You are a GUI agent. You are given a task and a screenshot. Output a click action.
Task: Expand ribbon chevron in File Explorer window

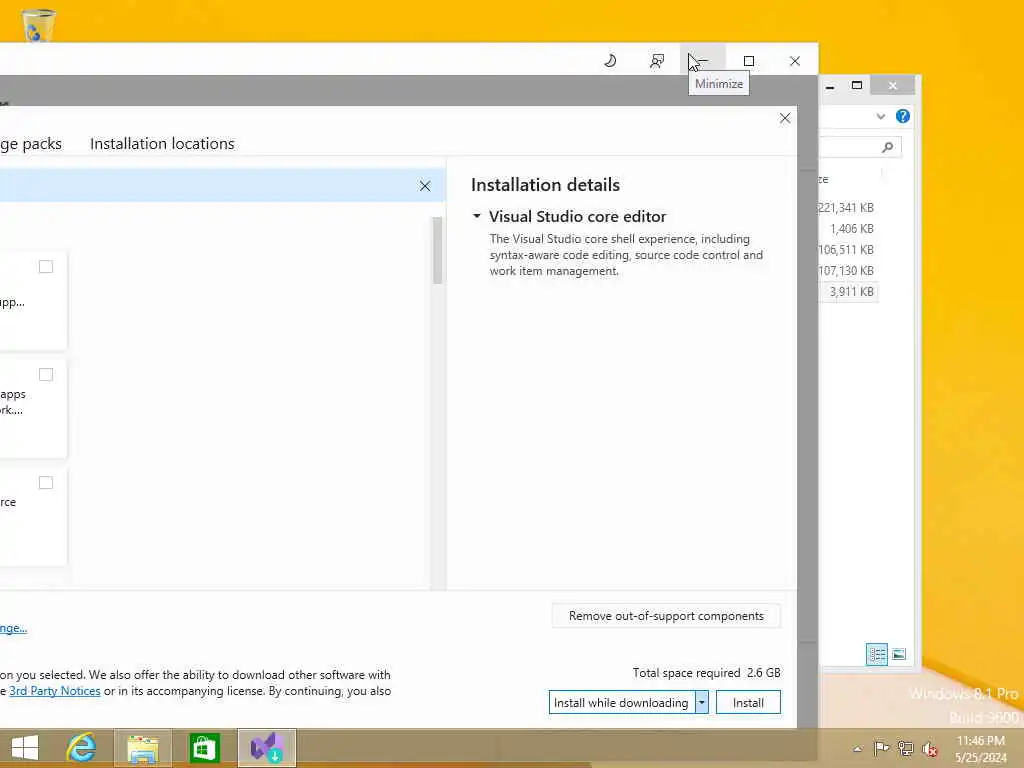(880, 116)
